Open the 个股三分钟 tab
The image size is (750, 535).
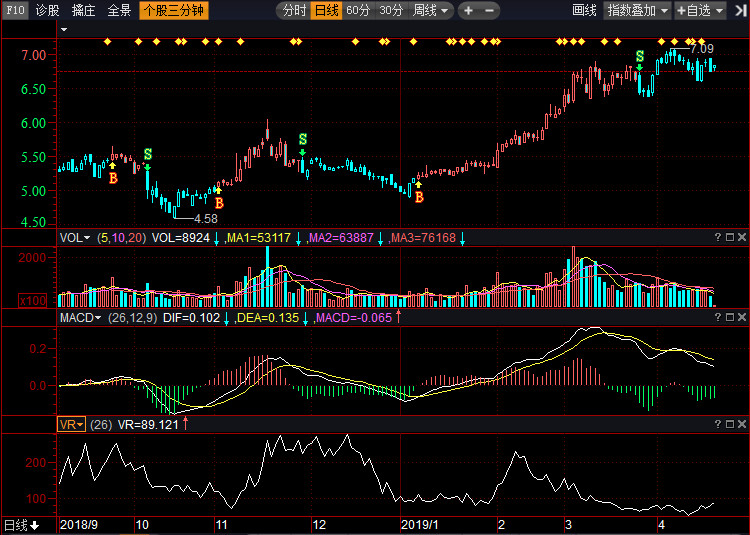(174, 11)
